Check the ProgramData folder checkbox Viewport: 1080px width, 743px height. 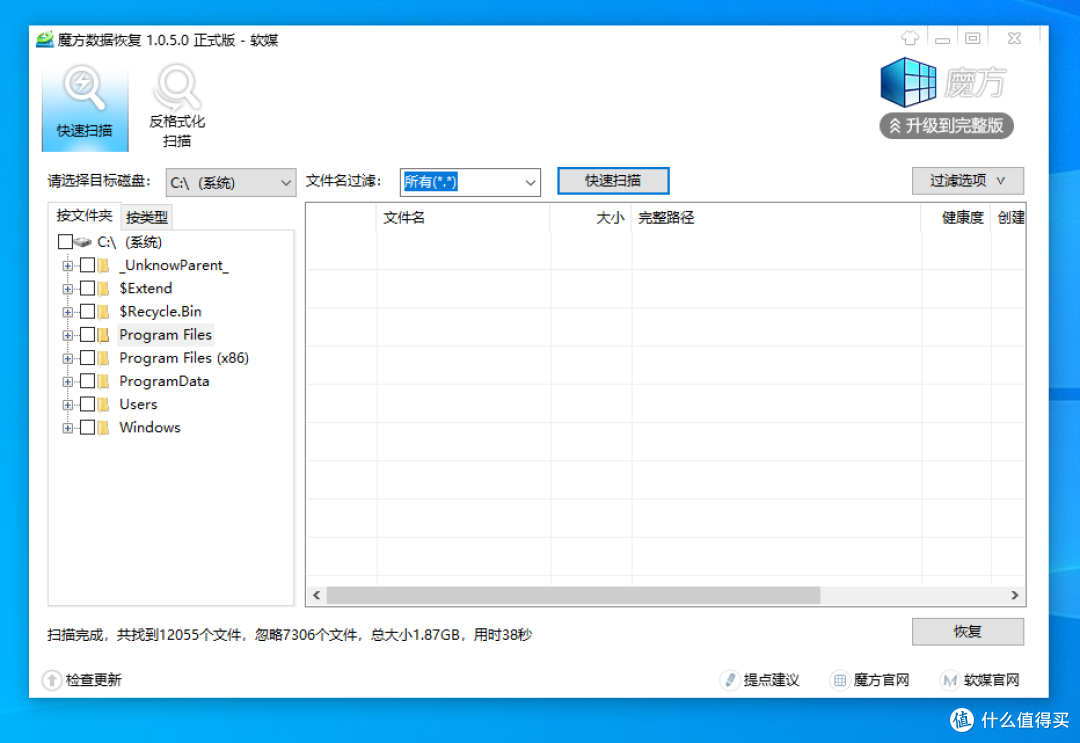pyautogui.click(x=87, y=381)
